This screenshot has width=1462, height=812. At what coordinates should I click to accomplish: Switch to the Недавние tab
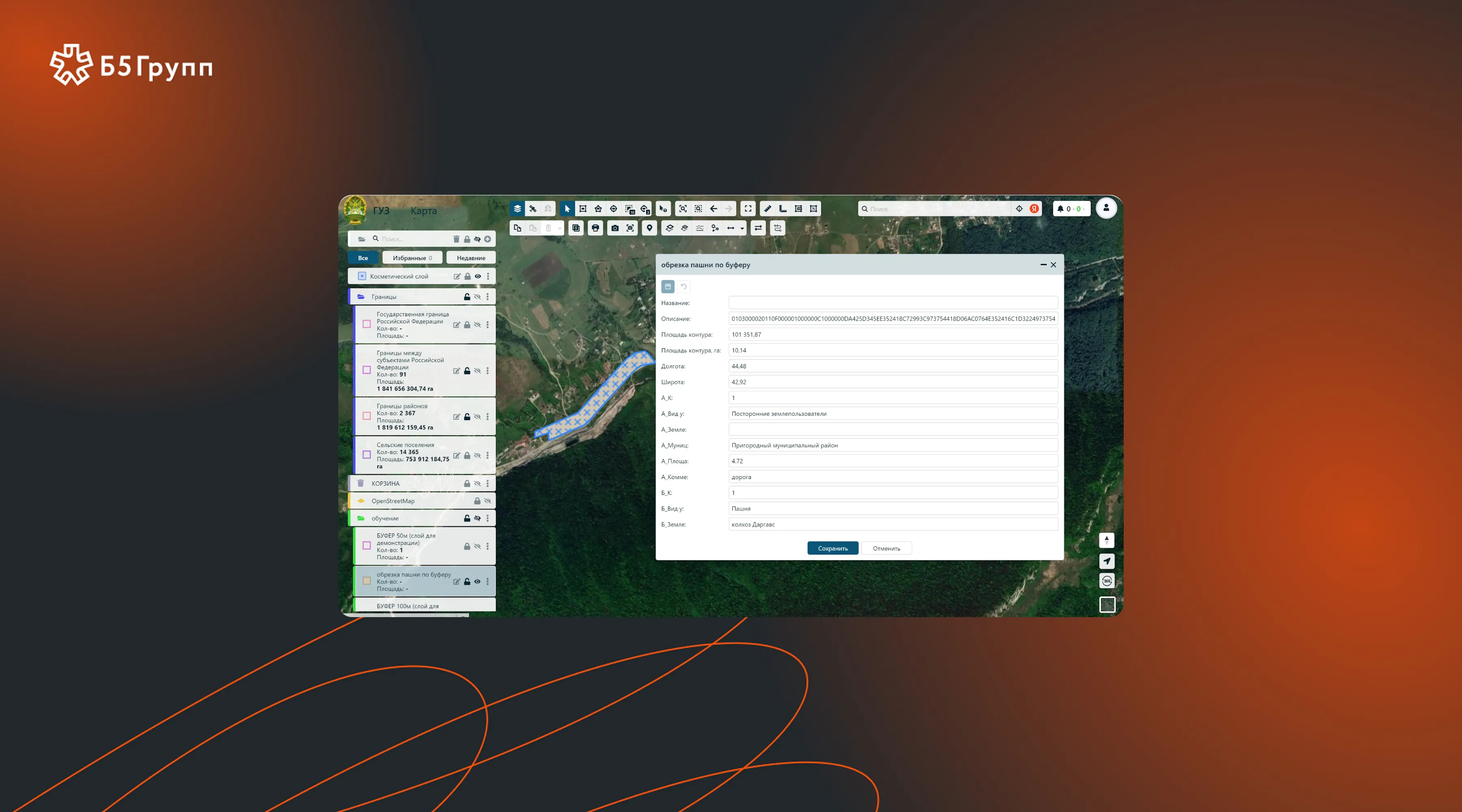(471, 258)
